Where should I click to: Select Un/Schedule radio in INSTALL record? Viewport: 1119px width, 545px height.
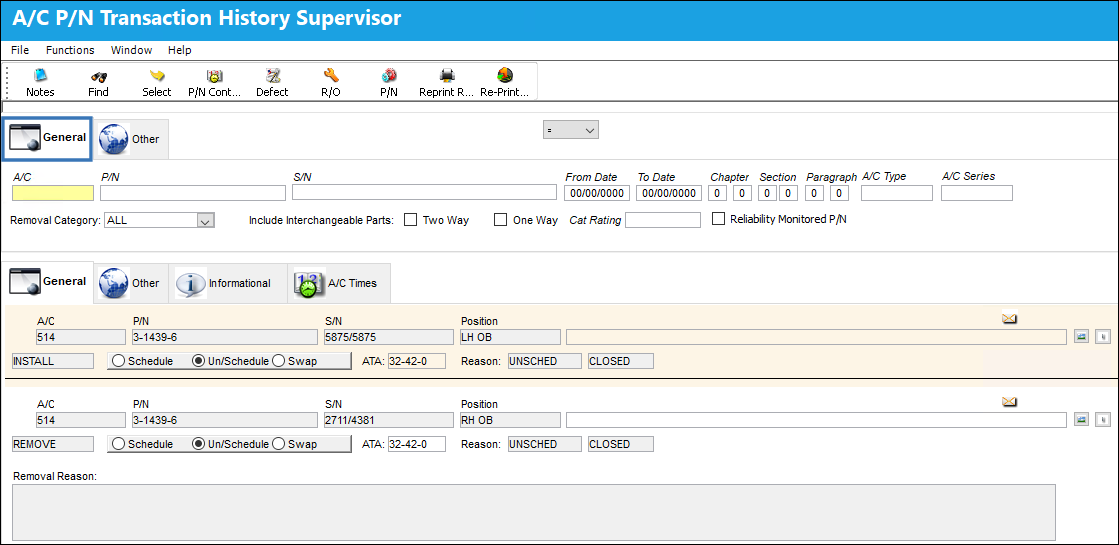[198, 361]
